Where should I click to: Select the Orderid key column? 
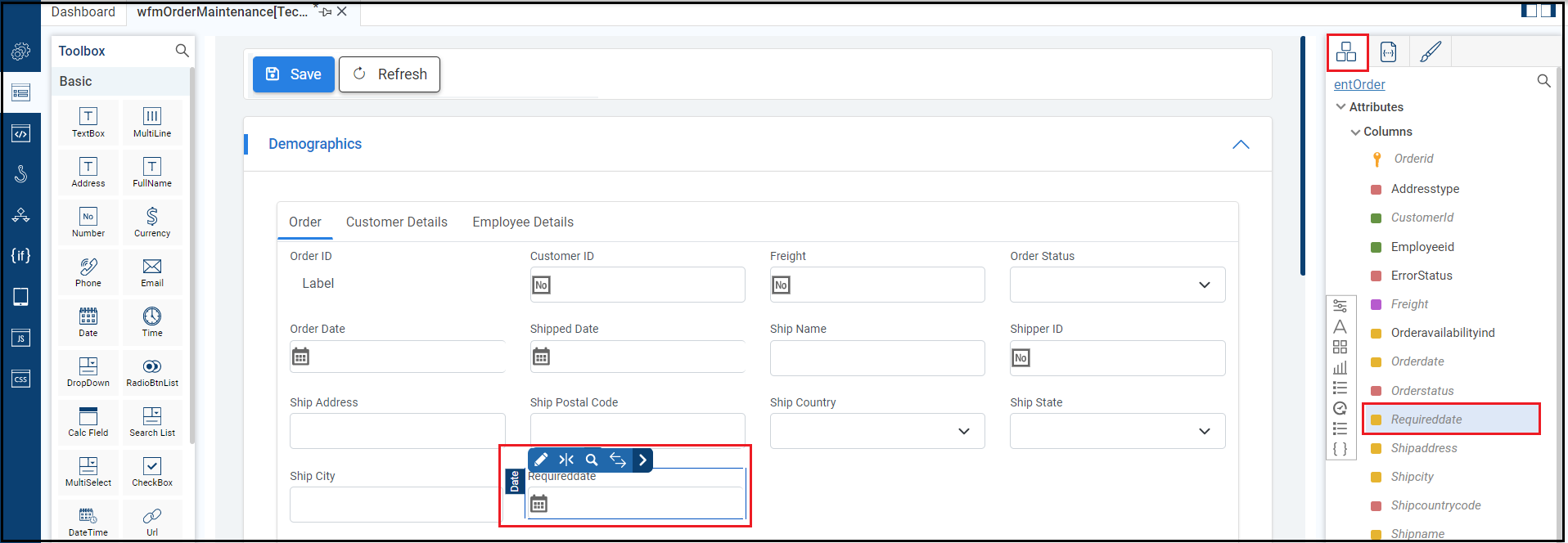1413,159
